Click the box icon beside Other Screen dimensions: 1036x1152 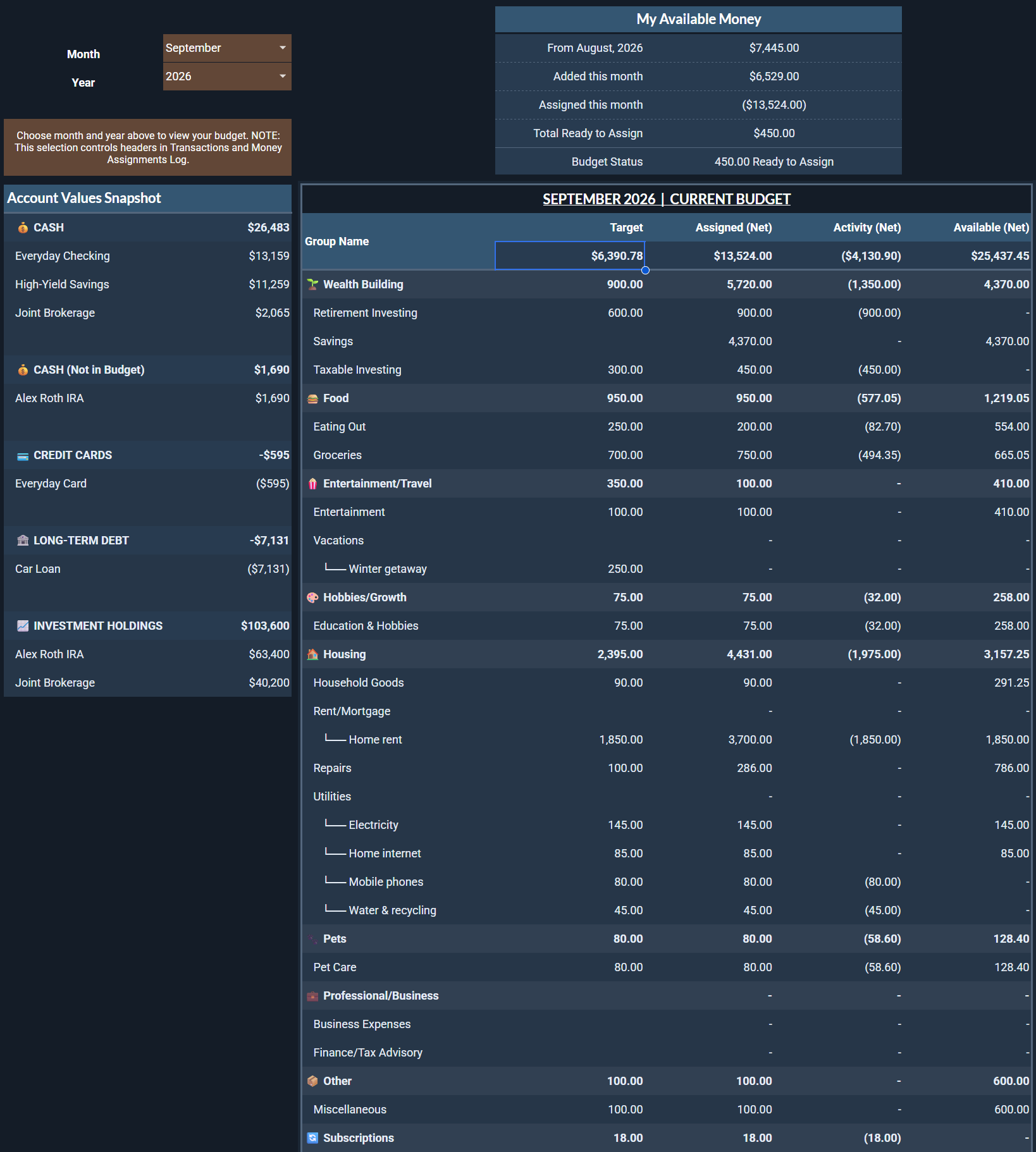point(312,1081)
